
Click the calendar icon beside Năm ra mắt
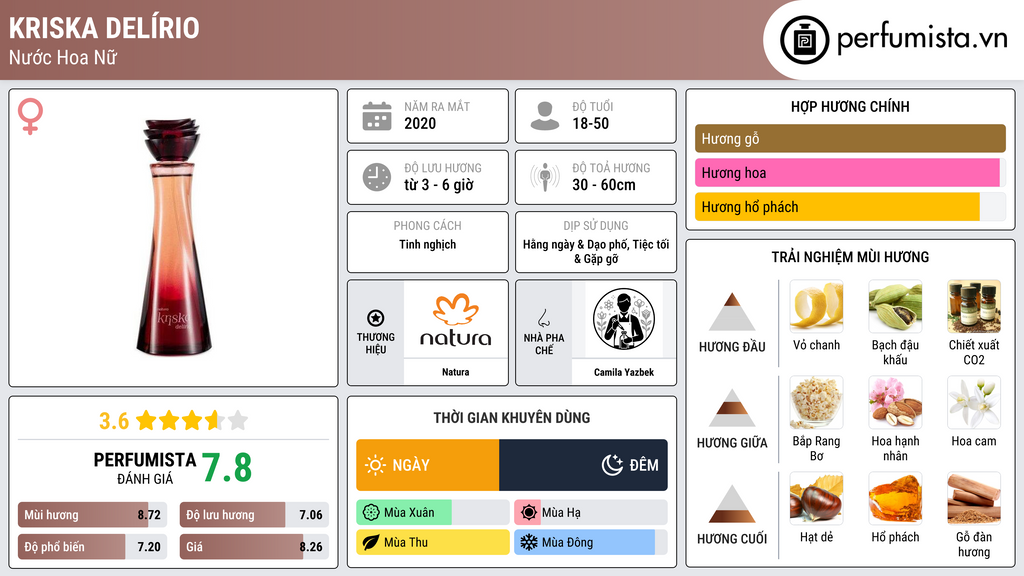coord(377,116)
